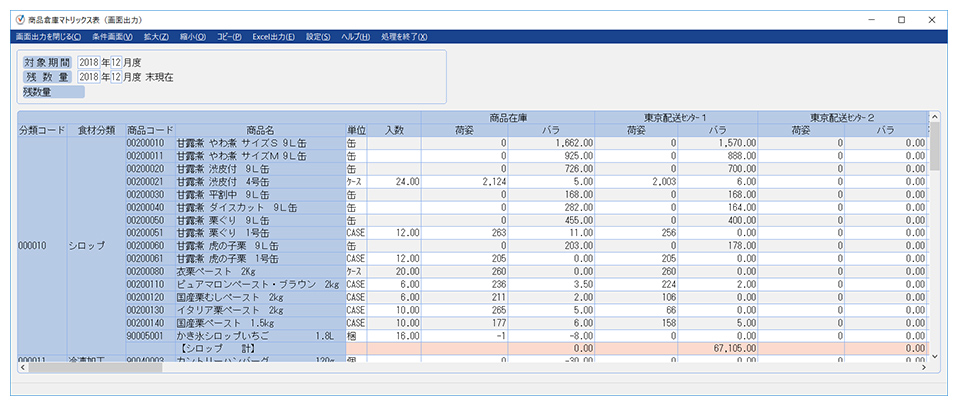958x406 pixels.
Task: Open the 画面出力を閉じる menu
Action: 49,37
